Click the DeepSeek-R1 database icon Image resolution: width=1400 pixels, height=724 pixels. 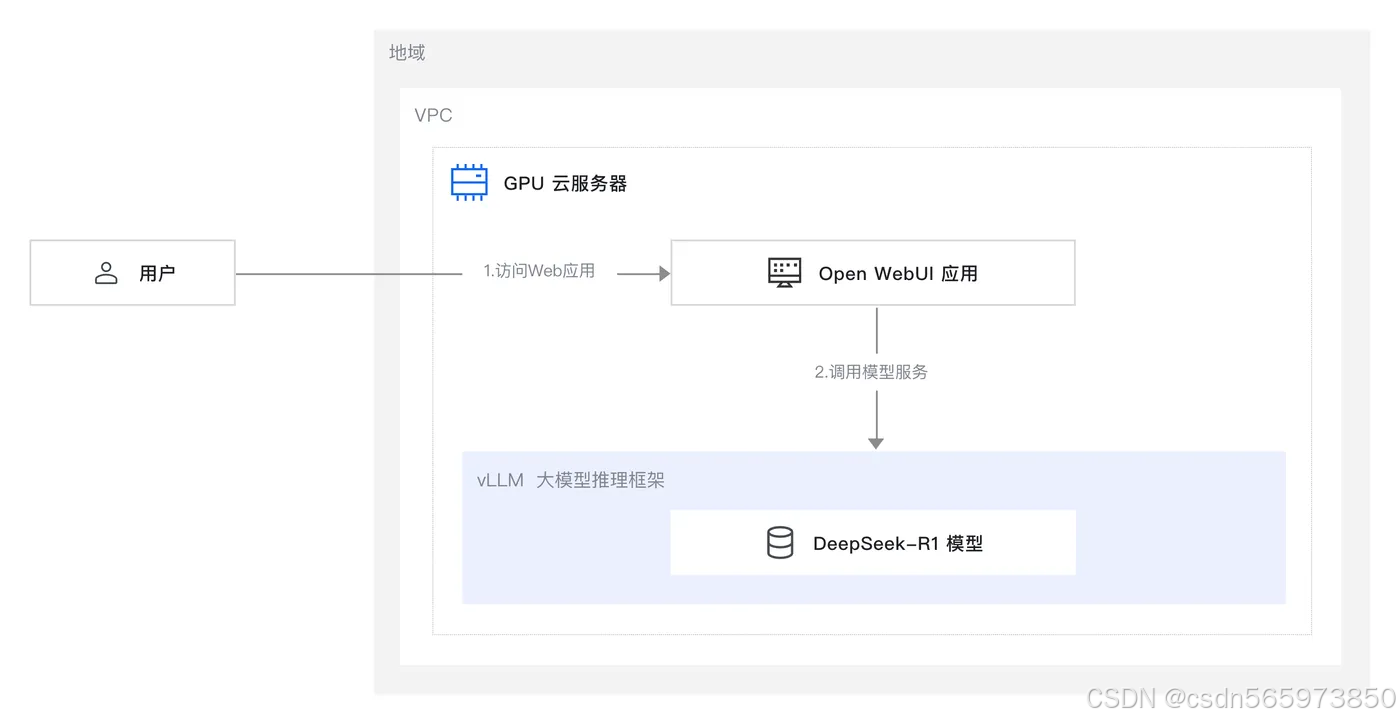click(780, 542)
